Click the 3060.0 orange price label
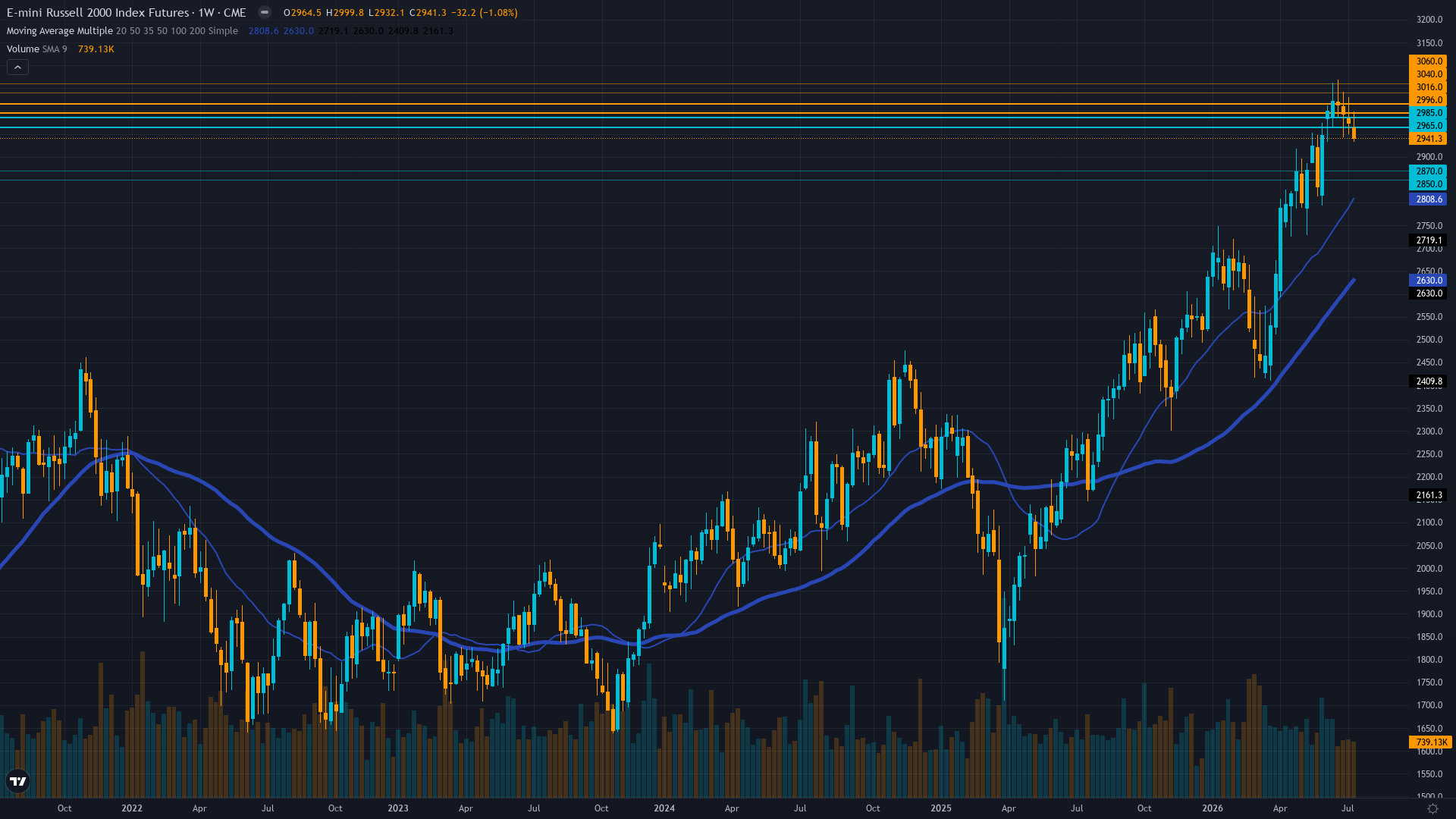1456x819 pixels. [1428, 61]
